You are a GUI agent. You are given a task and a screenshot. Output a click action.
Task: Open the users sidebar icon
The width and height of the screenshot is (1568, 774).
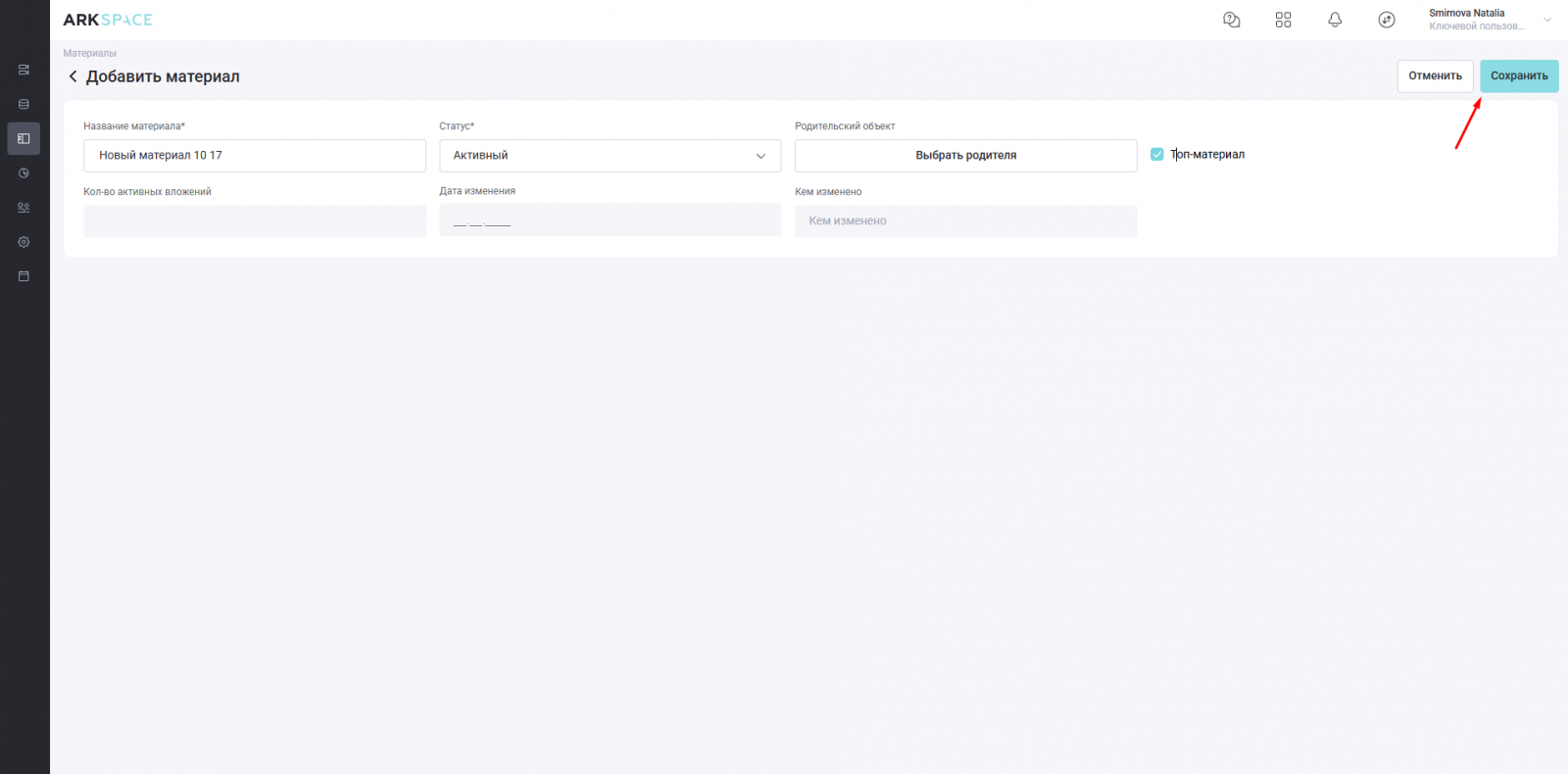(x=24, y=208)
